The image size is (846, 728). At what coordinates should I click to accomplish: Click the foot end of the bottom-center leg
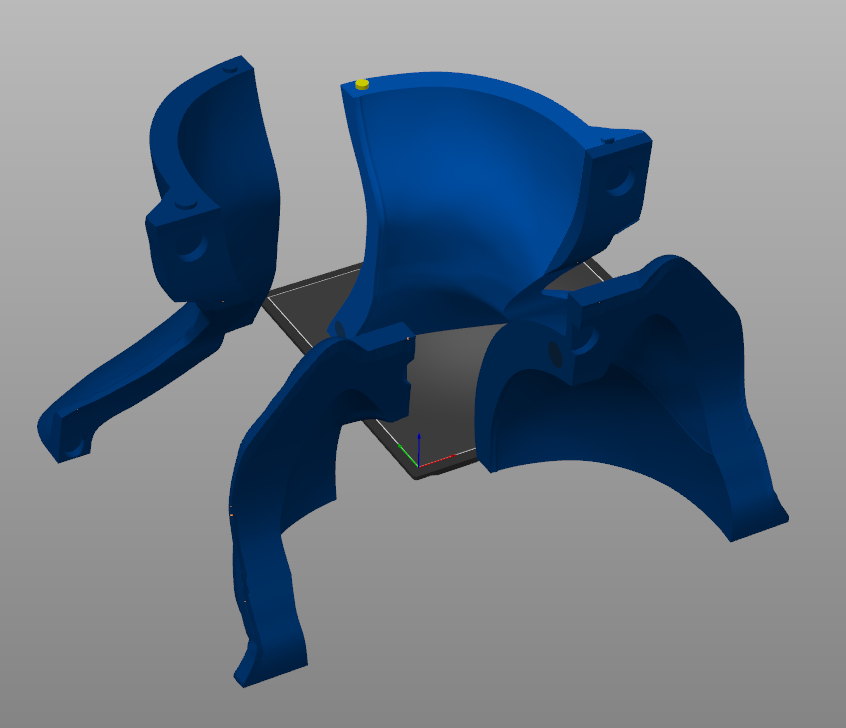pos(262,665)
